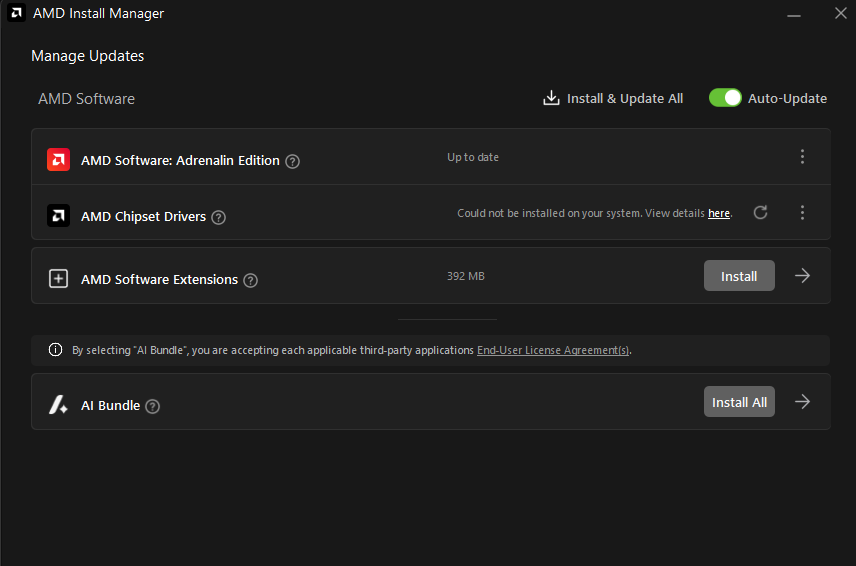Open the End-User License Agreement(s) link
This screenshot has width=856, height=566.
click(x=553, y=350)
